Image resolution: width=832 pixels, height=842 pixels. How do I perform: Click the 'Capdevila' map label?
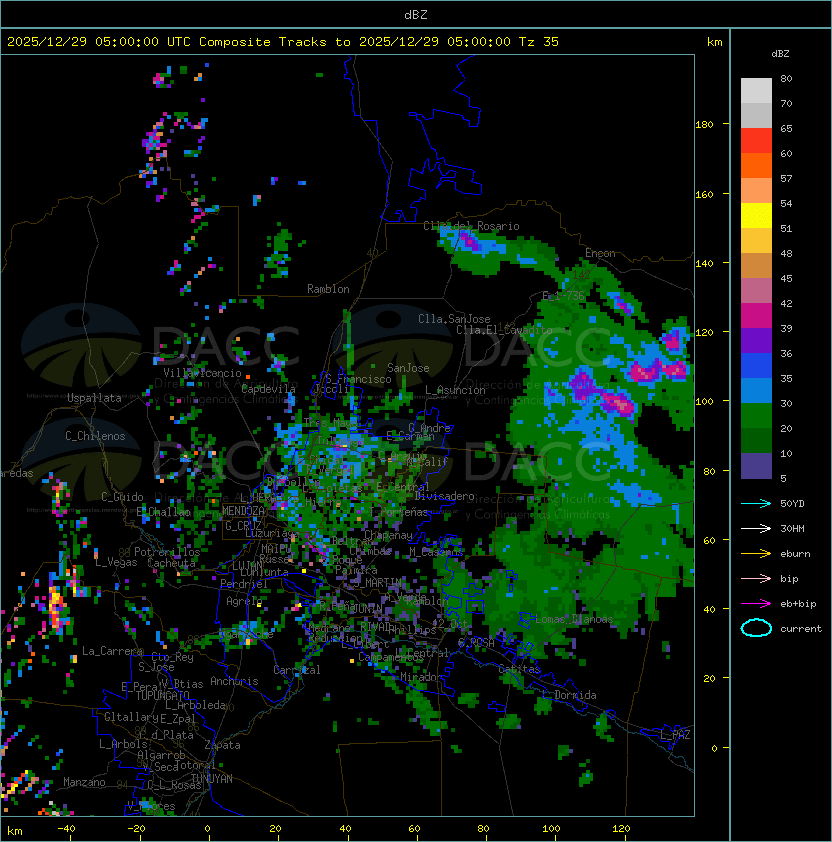coord(268,388)
